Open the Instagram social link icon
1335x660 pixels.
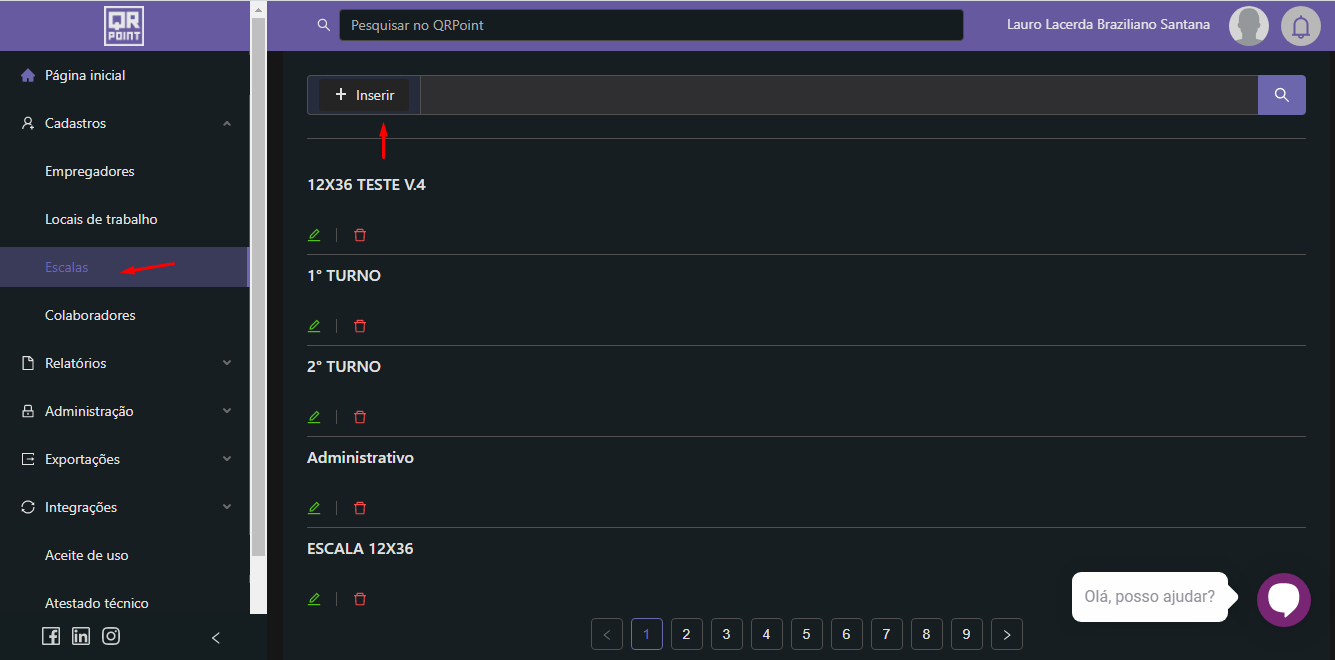click(x=111, y=636)
